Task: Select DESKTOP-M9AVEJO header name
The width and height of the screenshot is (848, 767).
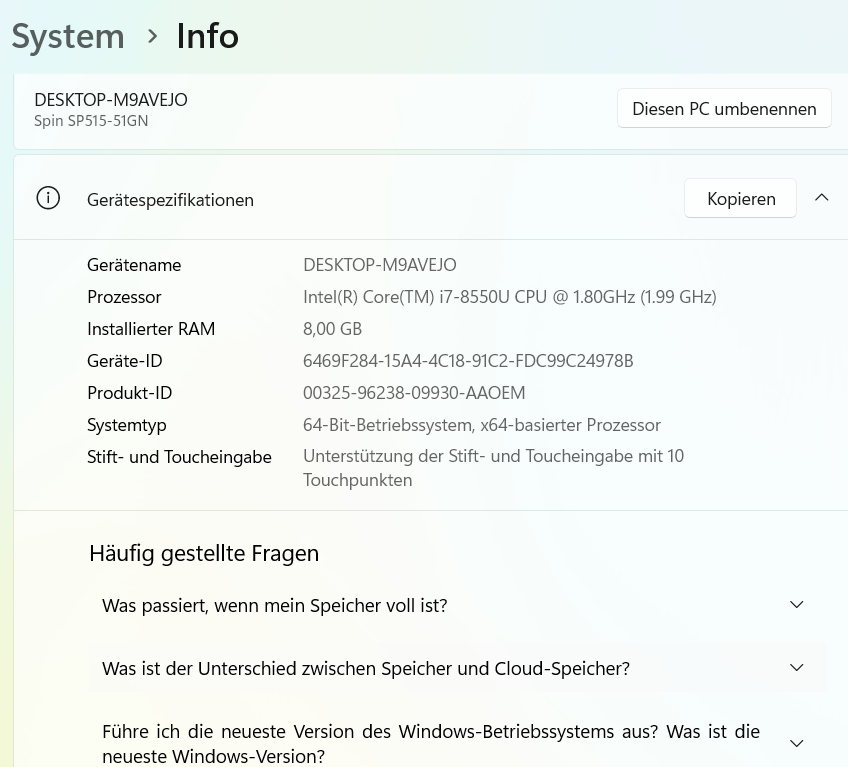Action: click(x=111, y=100)
